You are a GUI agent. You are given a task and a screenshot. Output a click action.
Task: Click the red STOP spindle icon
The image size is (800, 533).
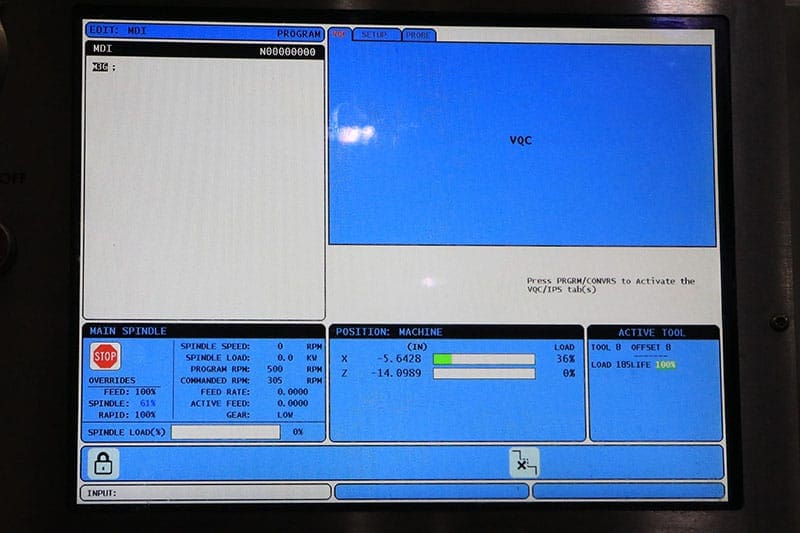[105, 357]
